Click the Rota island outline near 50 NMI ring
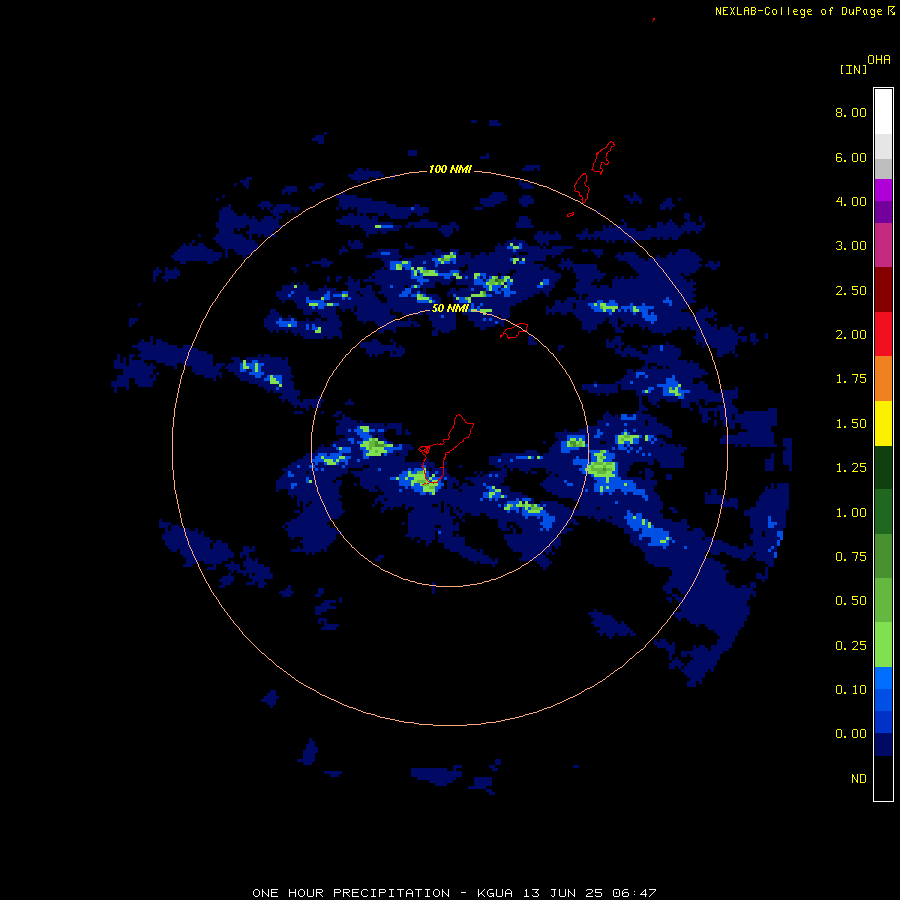The height and width of the screenshot is (900, 900). pos(514,331)
